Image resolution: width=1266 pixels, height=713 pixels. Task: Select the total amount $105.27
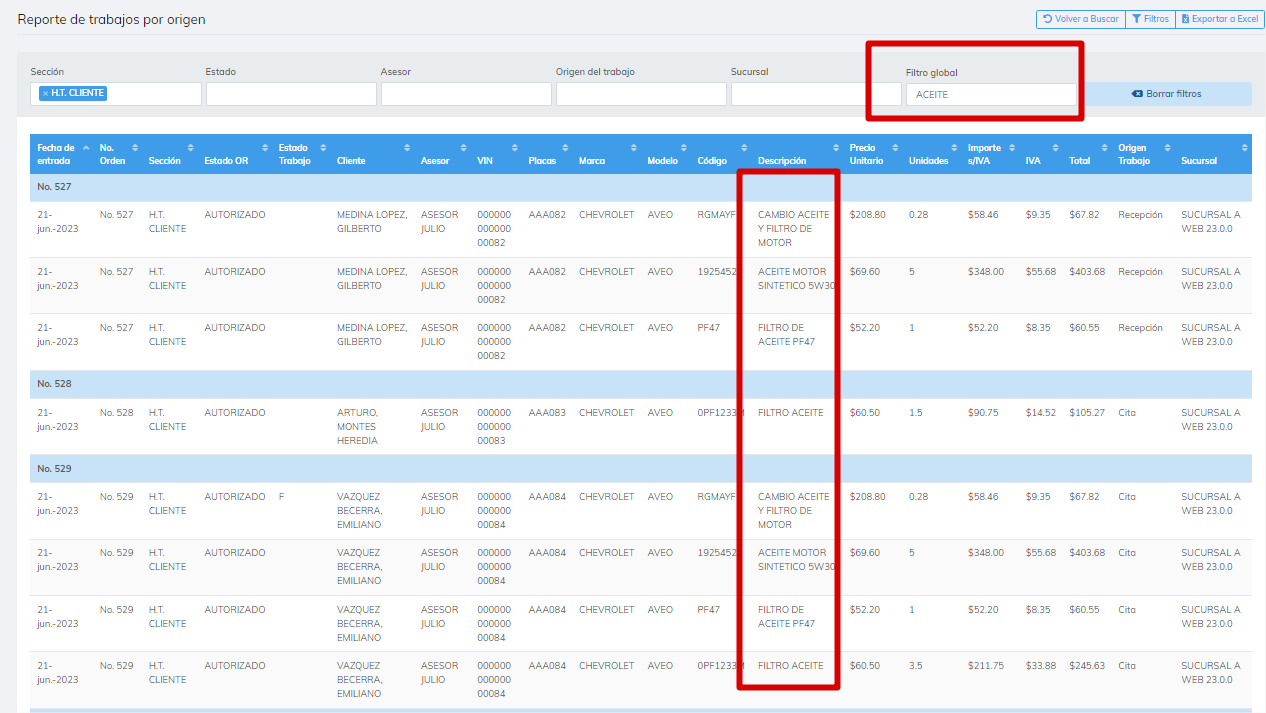[1087, 412]
